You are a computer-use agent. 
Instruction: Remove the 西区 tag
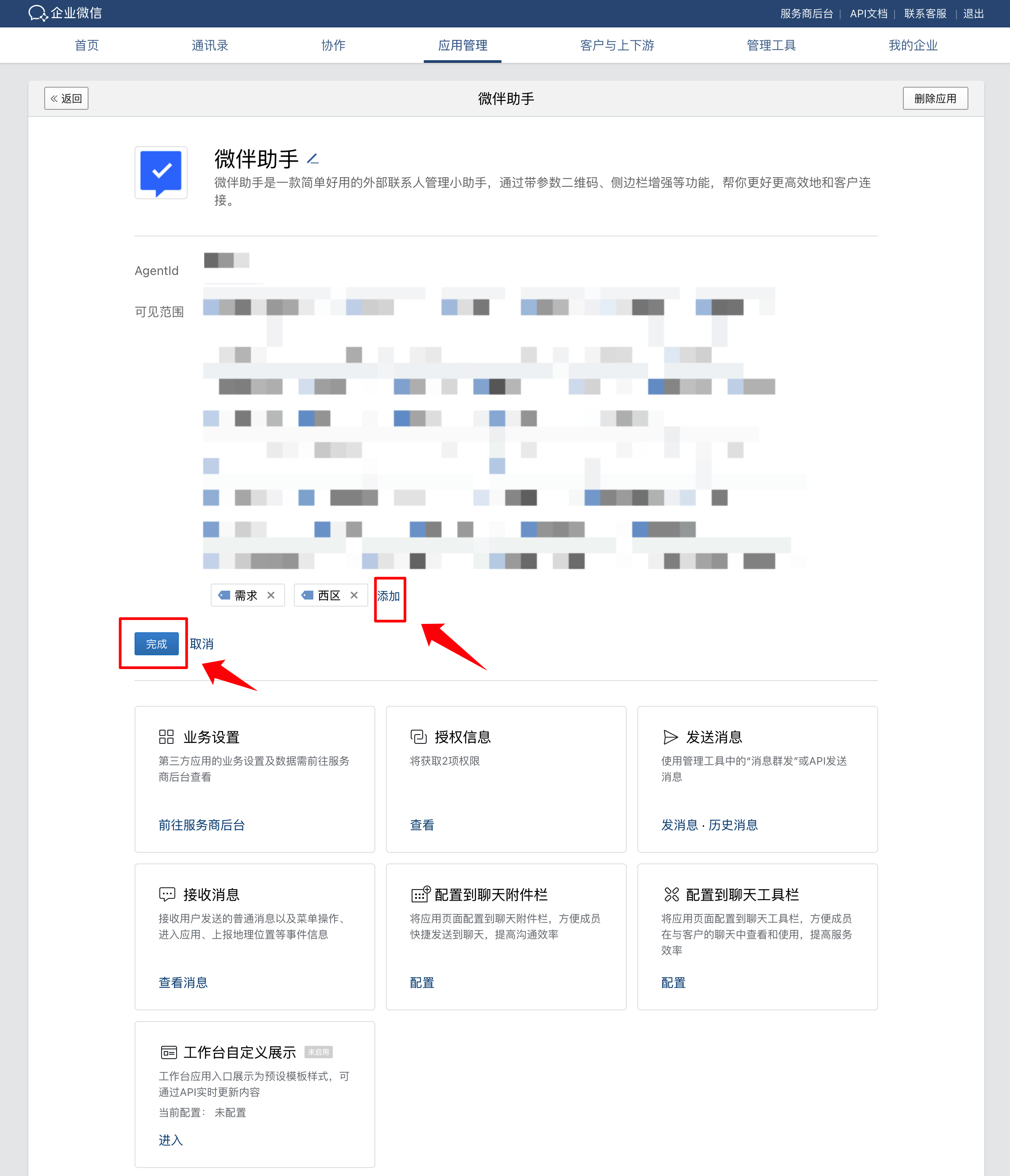[354, 596]
